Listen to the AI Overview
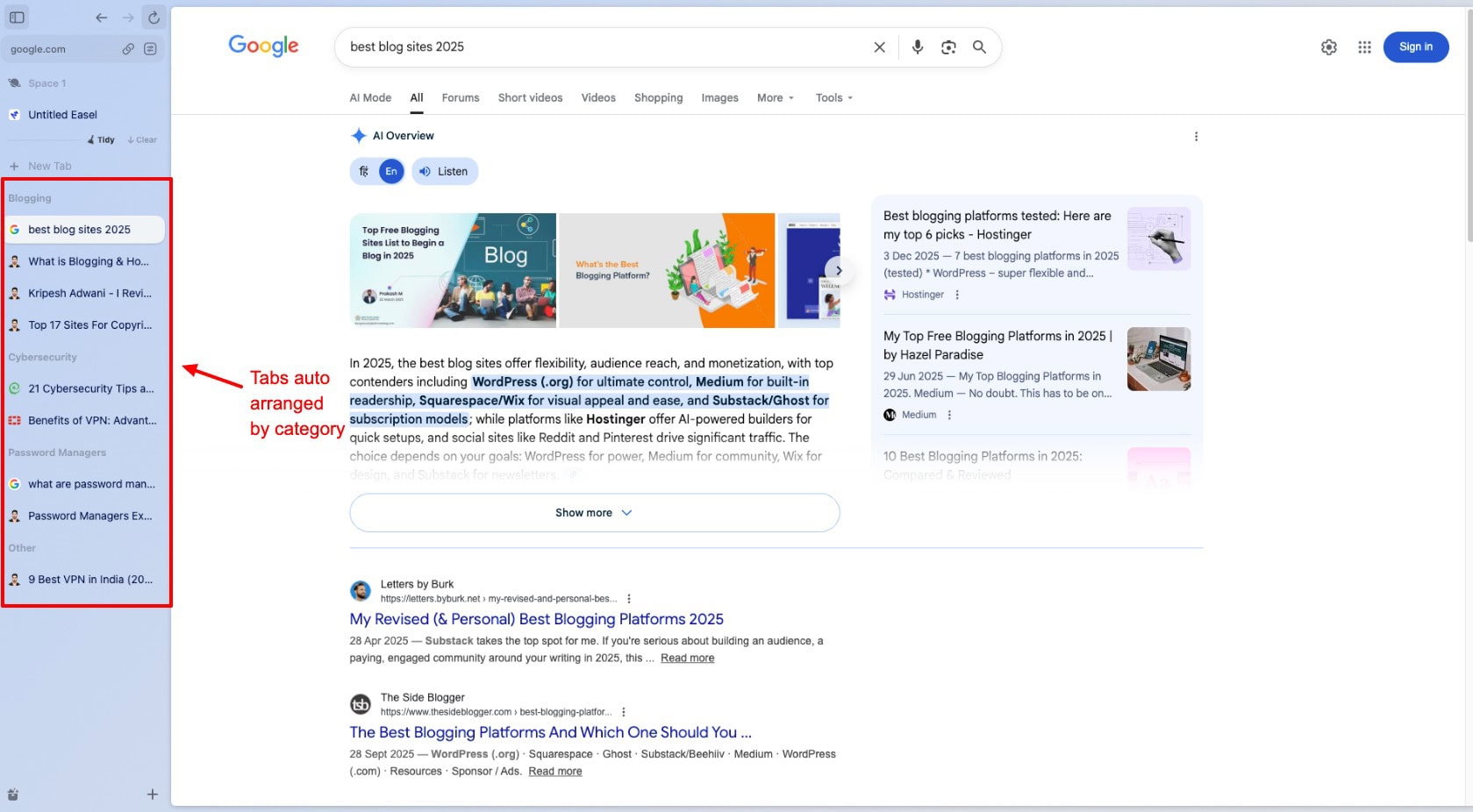This screenshot has height=812, width=1473. pos(445,172)
